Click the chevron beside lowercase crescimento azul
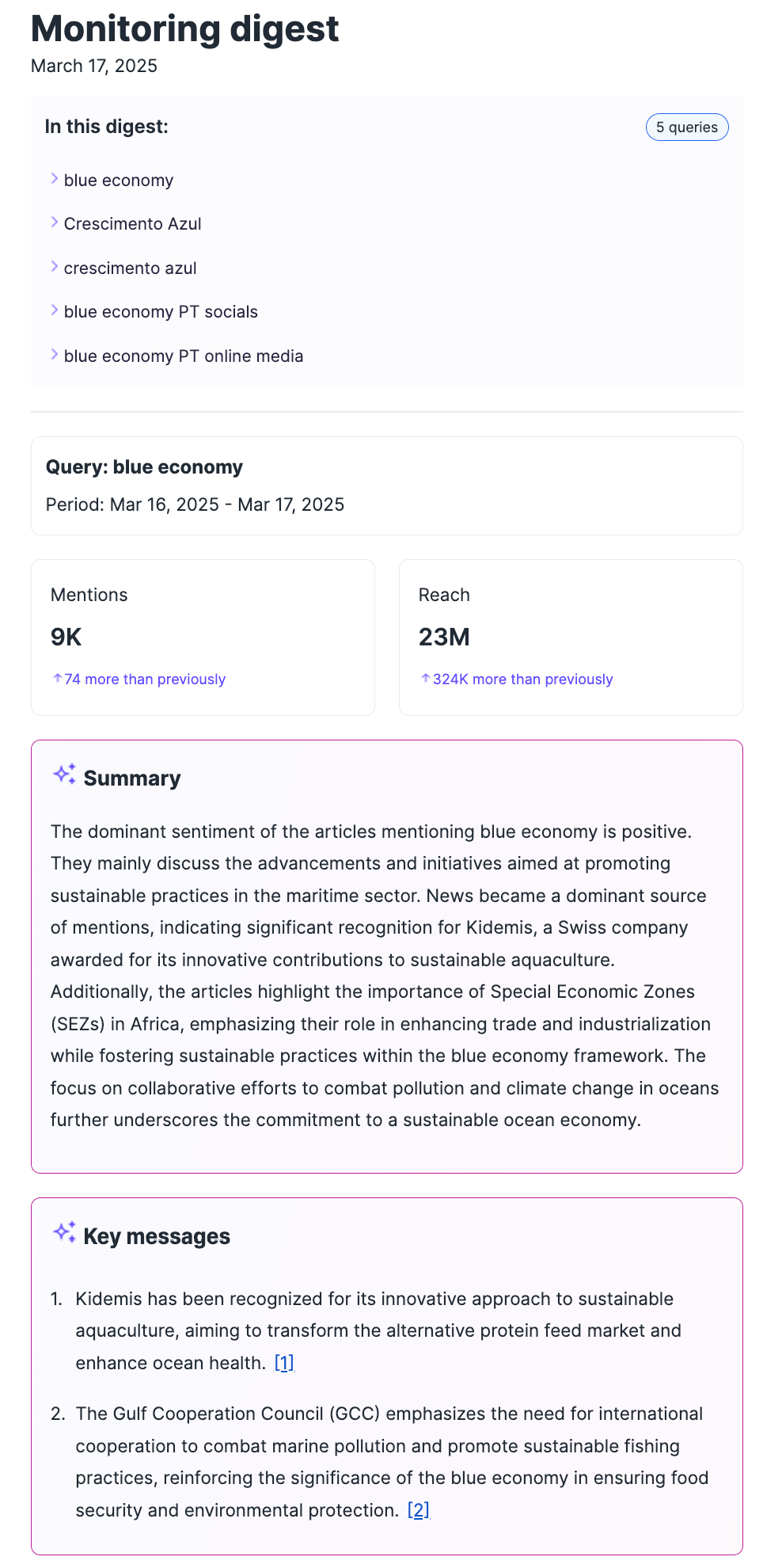 pyautogui.click(x=55, y=267)
